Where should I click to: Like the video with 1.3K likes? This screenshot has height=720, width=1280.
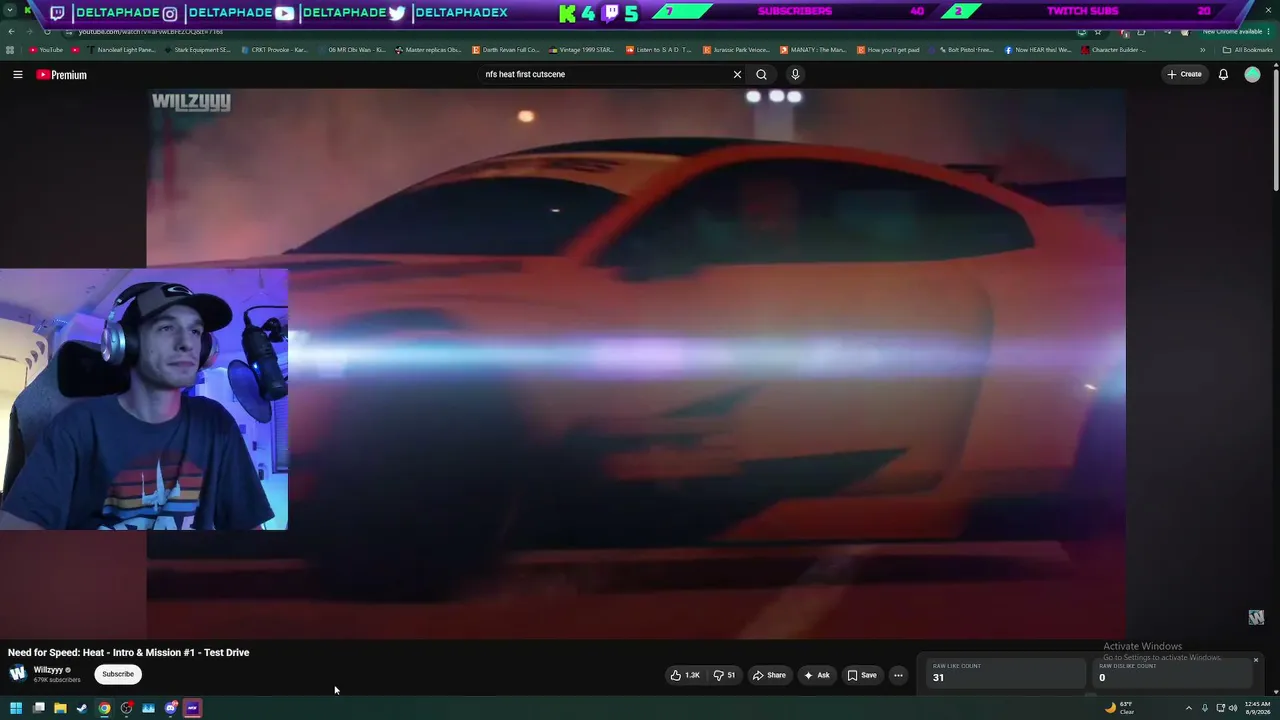tap(685, 675)
